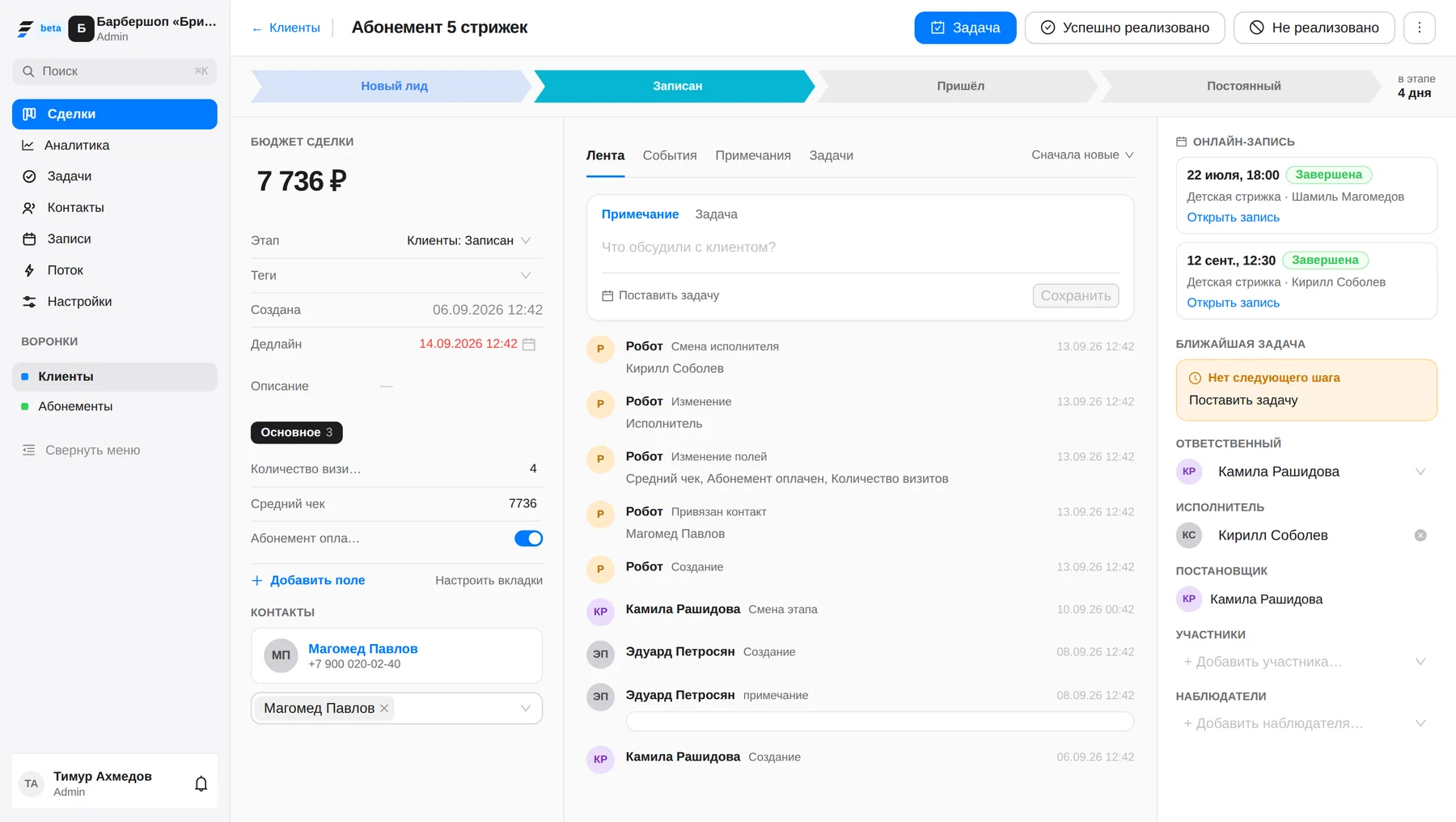Collapse the menu via Свернуть меню
Image resolution: width=1456 pixels, height=822 pixels.
click(x=81, y=450)
